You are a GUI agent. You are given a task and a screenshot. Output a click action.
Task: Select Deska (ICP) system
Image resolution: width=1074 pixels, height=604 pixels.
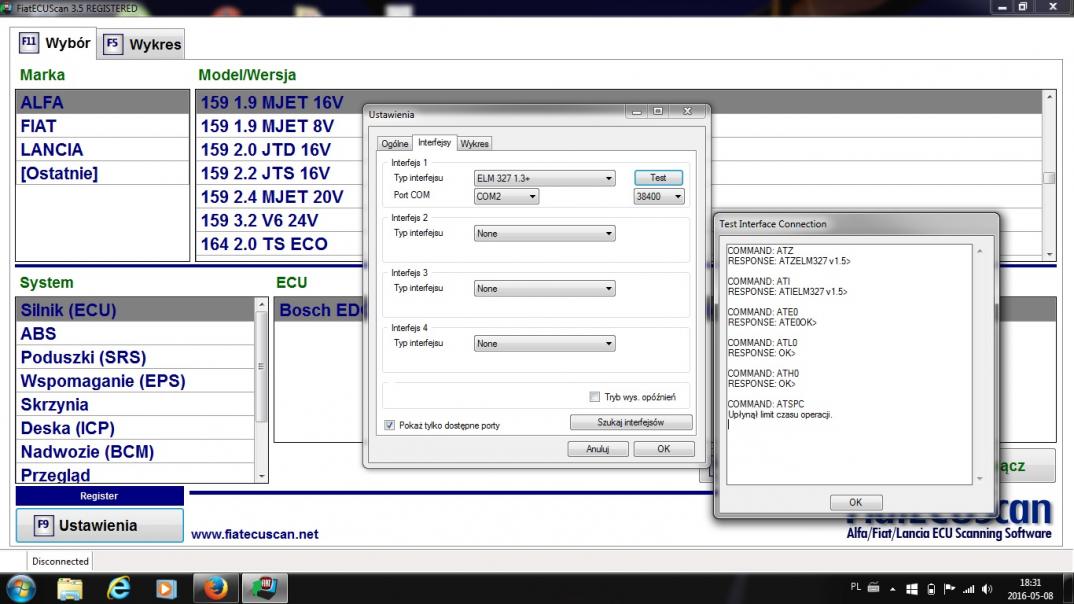coord(136,428)
